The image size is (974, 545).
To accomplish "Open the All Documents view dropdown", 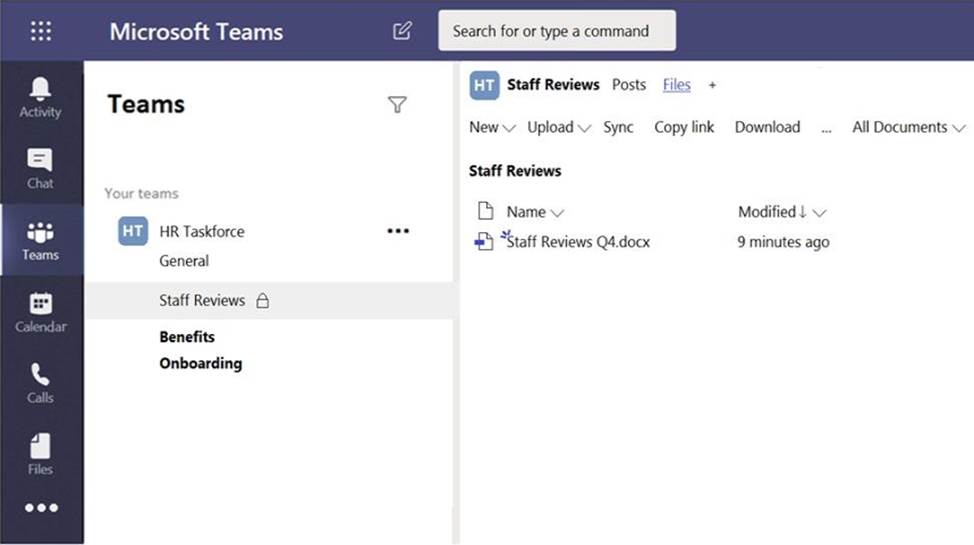I will (x=908, y=127).
